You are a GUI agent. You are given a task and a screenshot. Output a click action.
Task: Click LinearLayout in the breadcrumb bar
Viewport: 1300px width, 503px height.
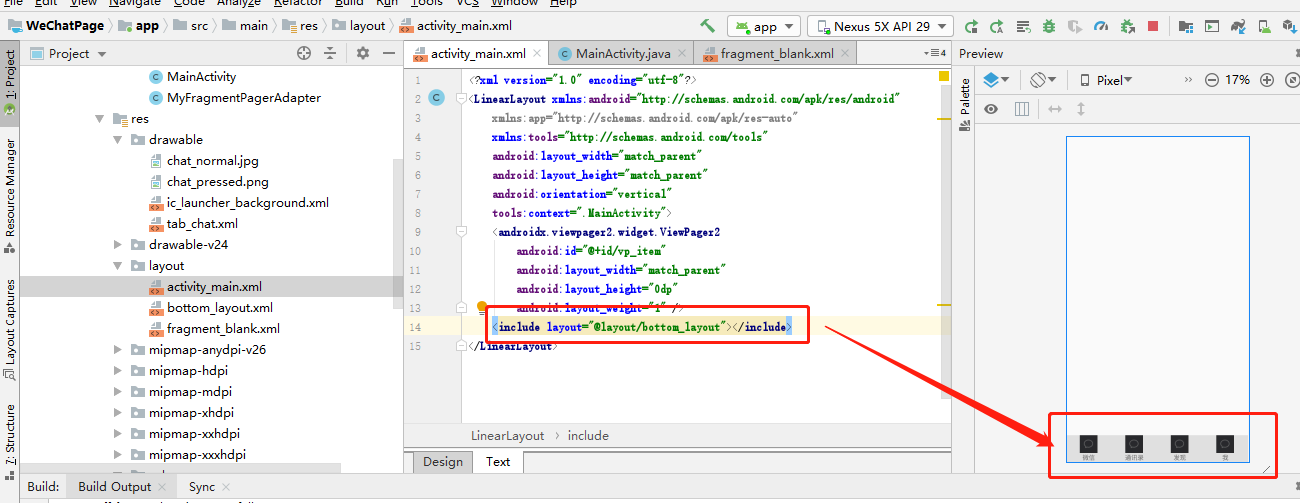[508, 436]
